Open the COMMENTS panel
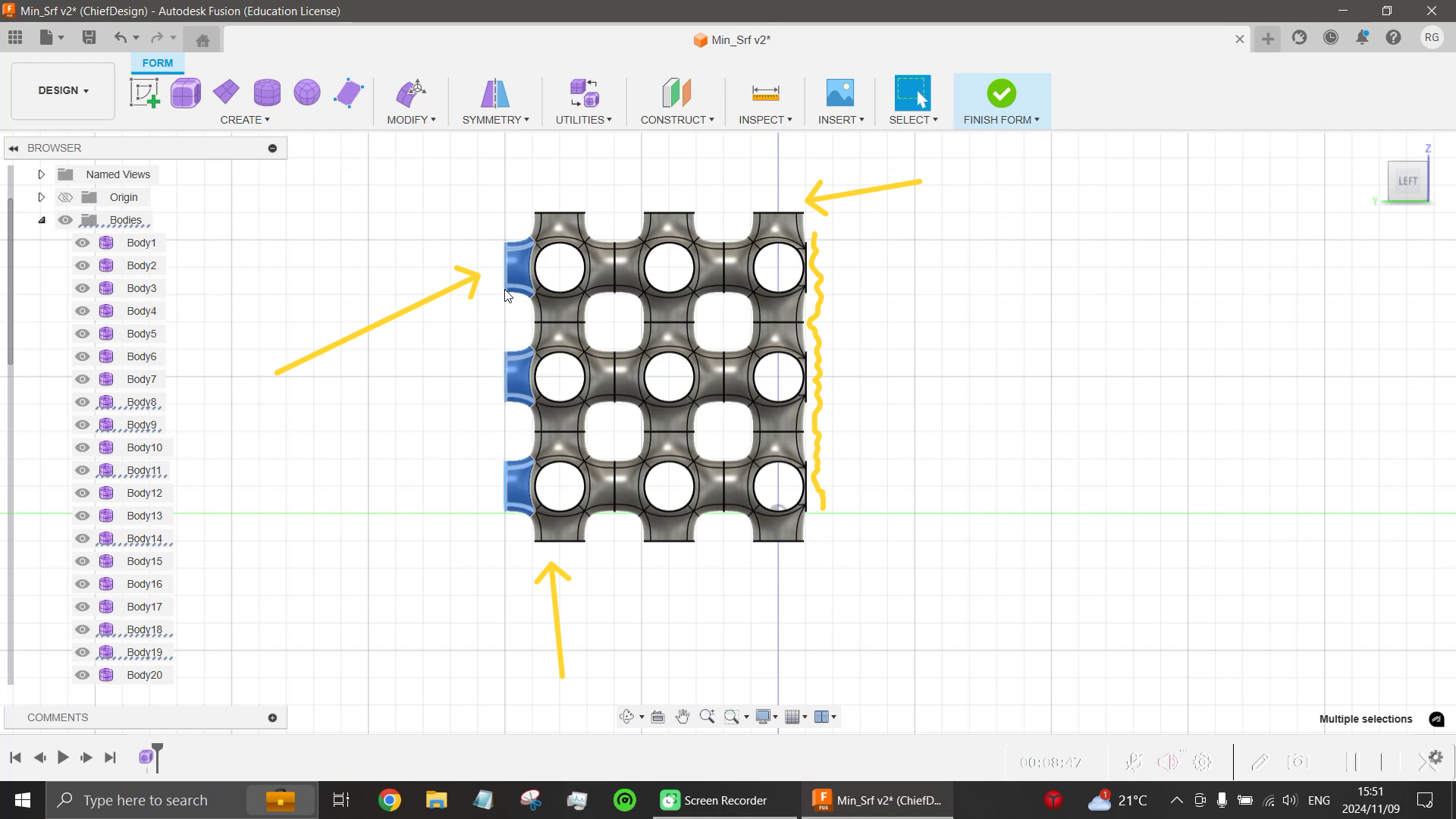 pos(57,717)
